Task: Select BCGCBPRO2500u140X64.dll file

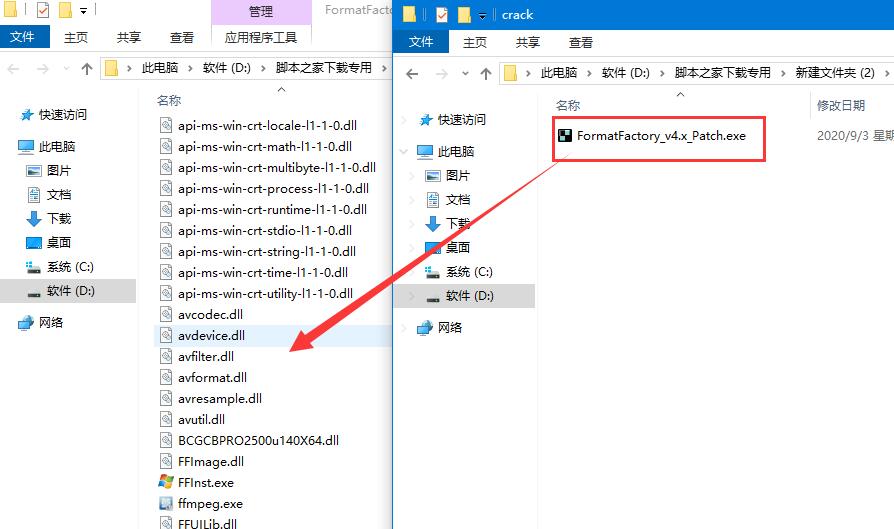Action: tap(258, 441)
